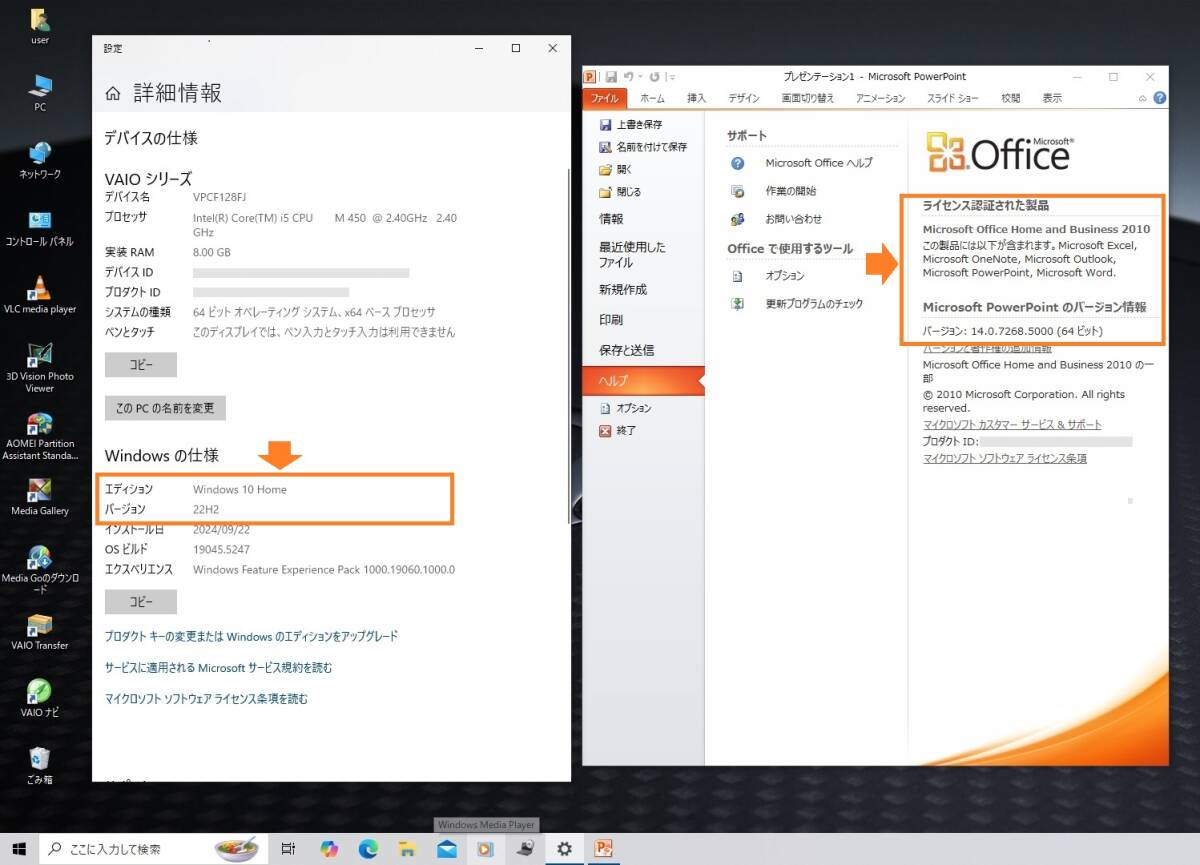
Task: Click the Save icon in PowerPoint's quick access toolbar
Action: click(610, 76)
